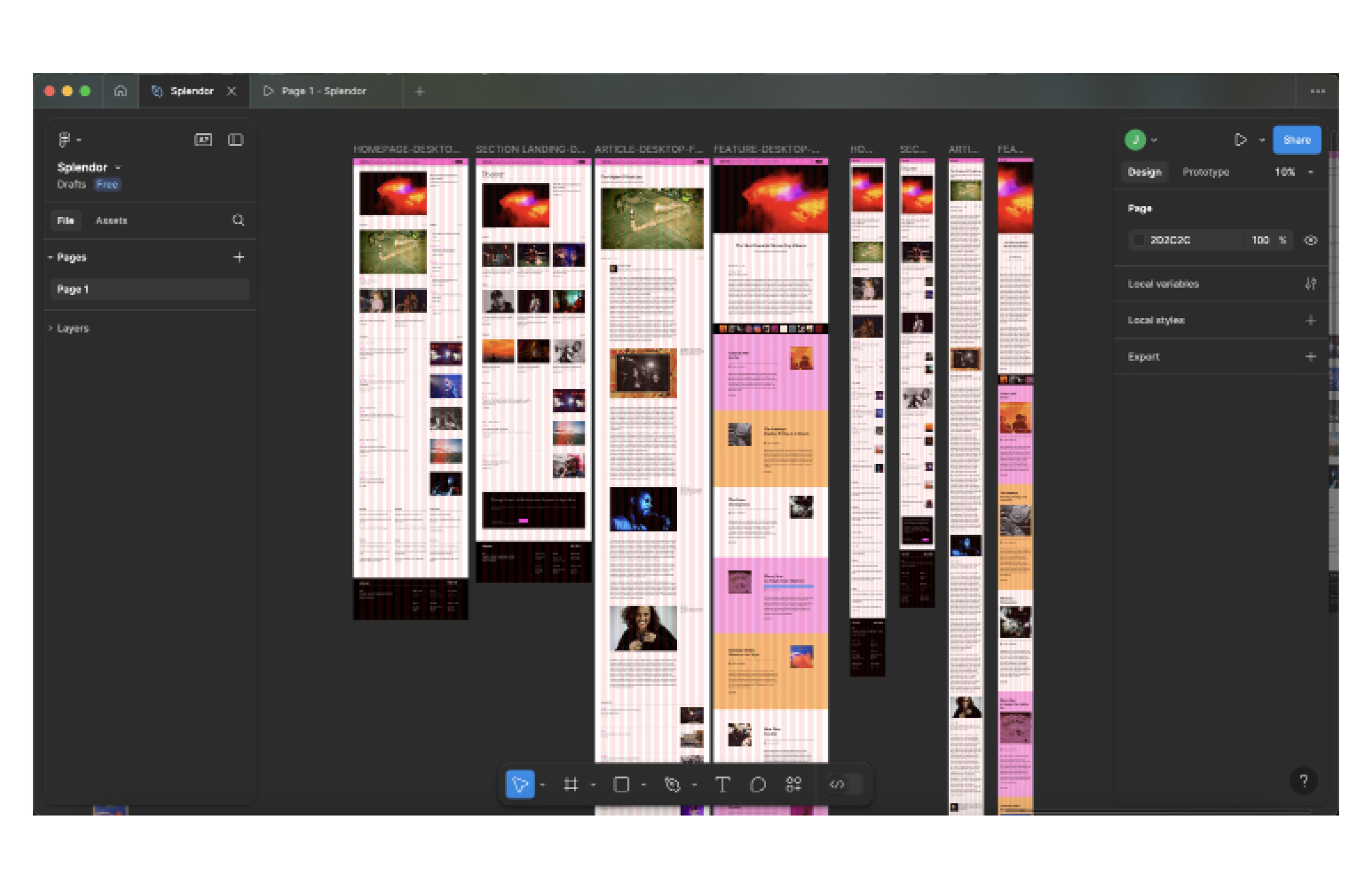Select the Rectangle tool
Viewport: 1372px width, 888px height.
[x=622, y=785]
